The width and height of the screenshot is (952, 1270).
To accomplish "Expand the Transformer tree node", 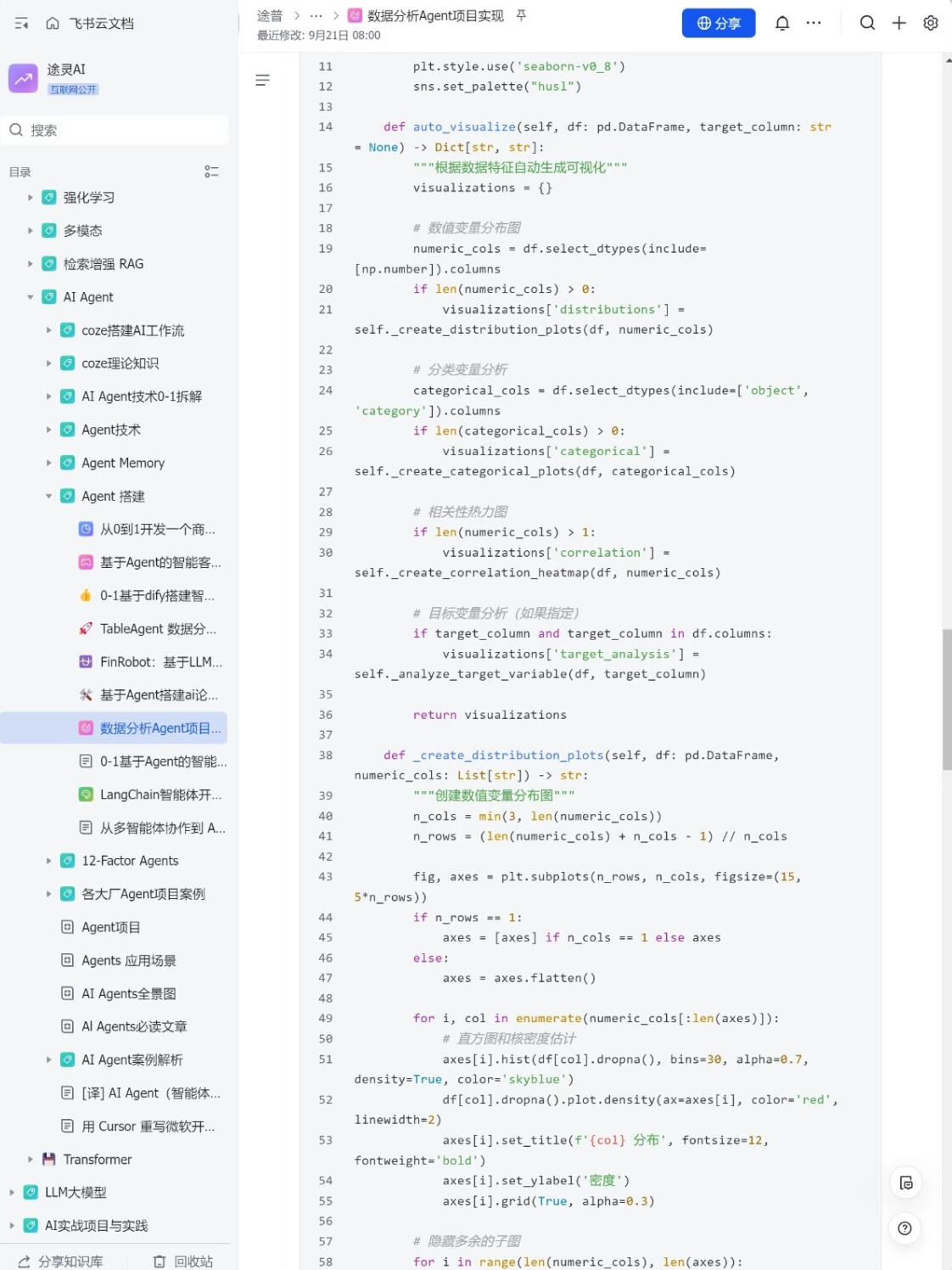I will click(x=31, y=1159).
